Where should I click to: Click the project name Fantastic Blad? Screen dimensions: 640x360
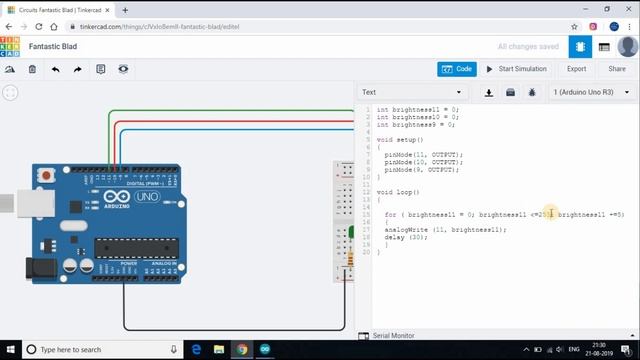(53, 47)
